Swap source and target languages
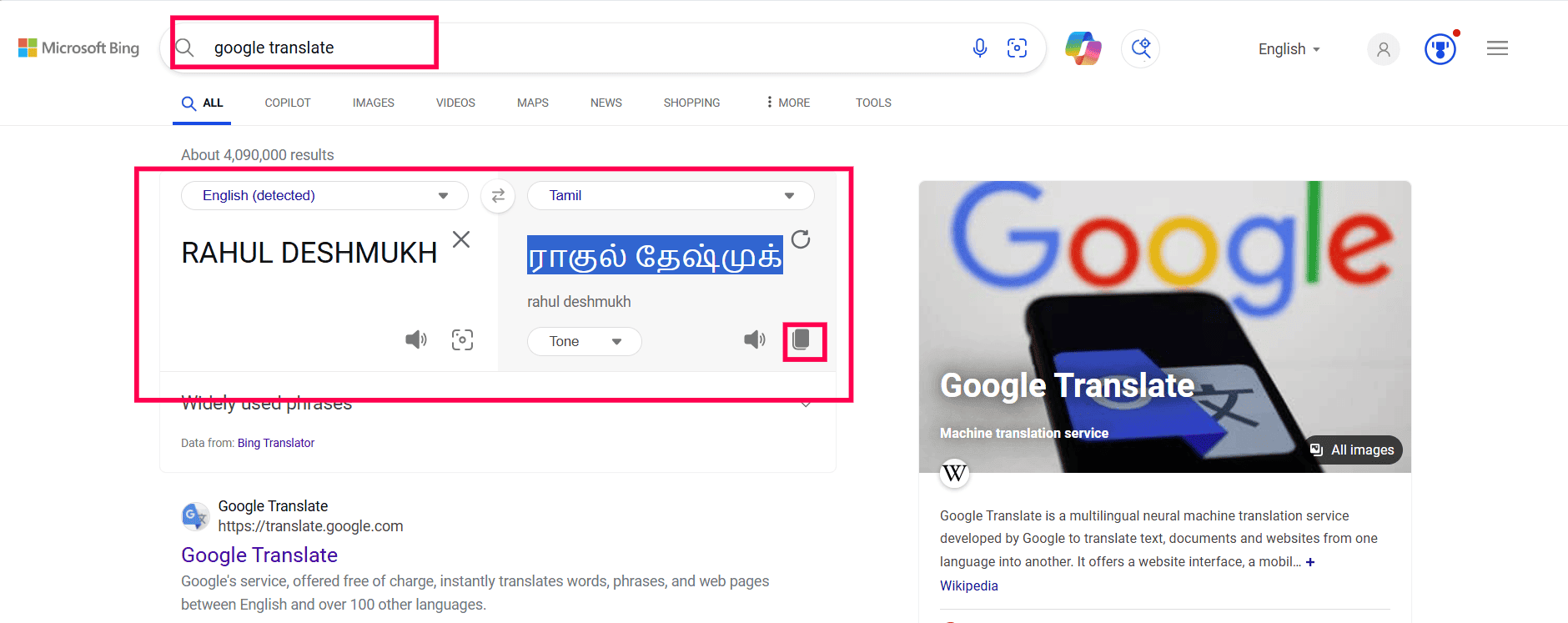 498,196
